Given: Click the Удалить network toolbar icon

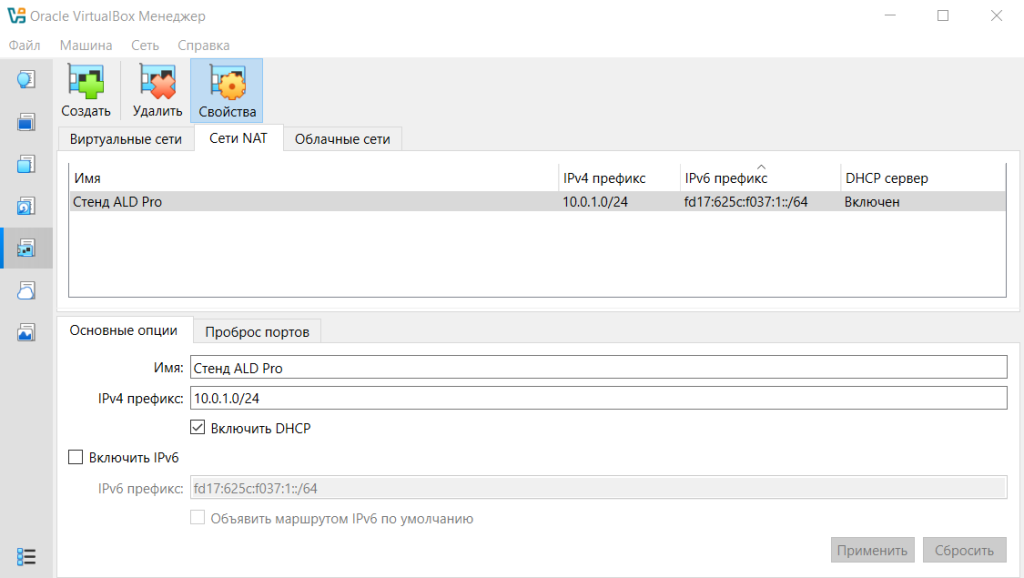Looking at the screenshot, I should pos(157,91).
